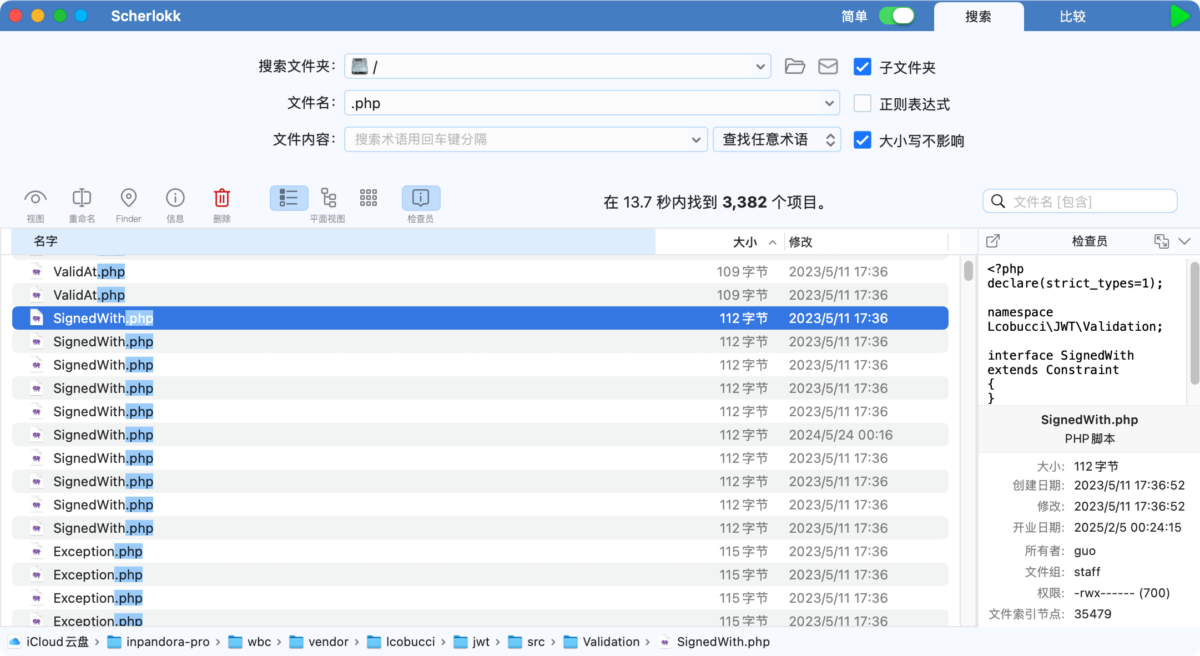Expand the 搜索文件夹 folder dropdown arrow

tap(761, 67)
